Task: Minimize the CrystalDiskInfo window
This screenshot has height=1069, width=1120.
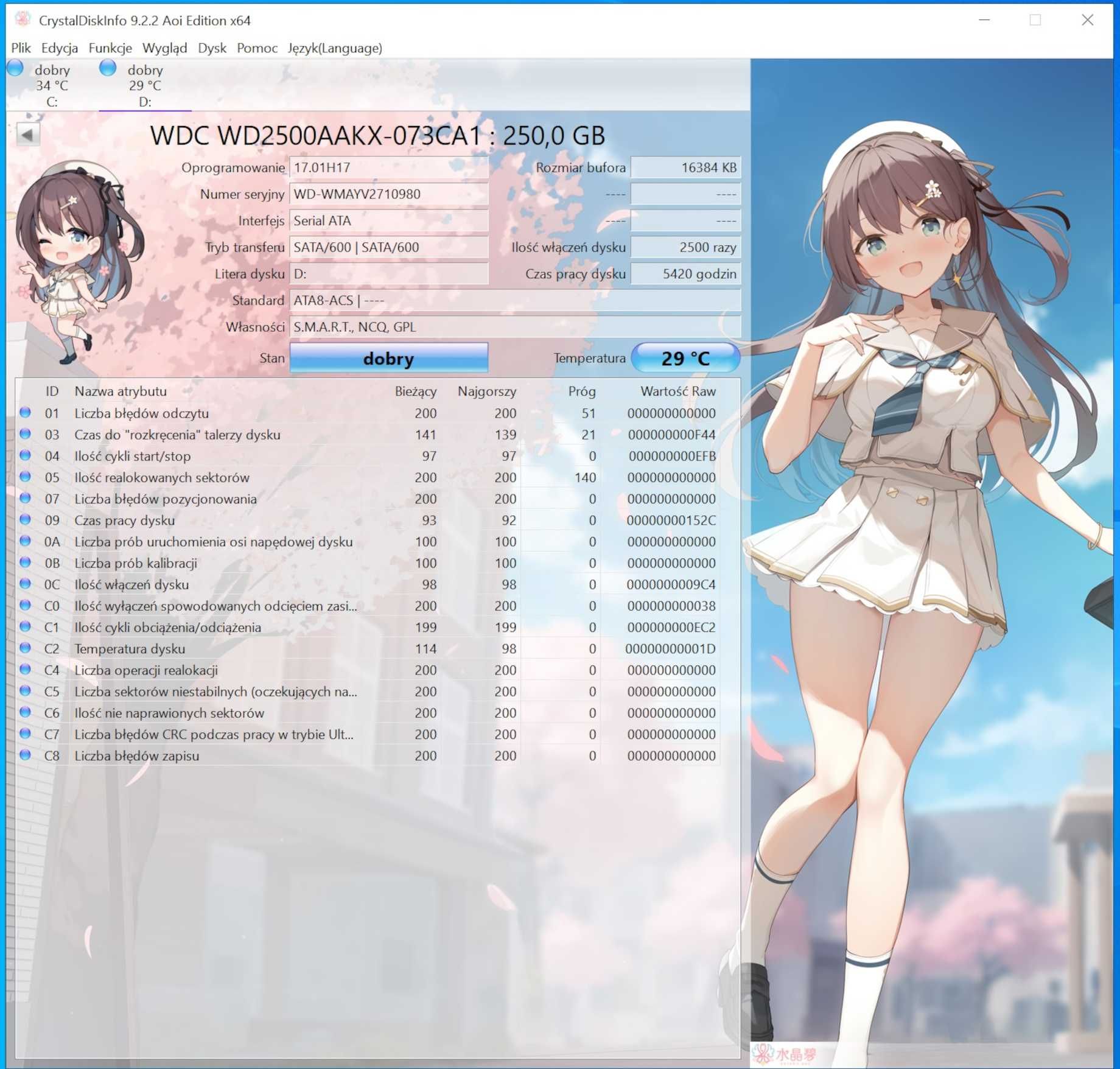Action: coord(984,20)
